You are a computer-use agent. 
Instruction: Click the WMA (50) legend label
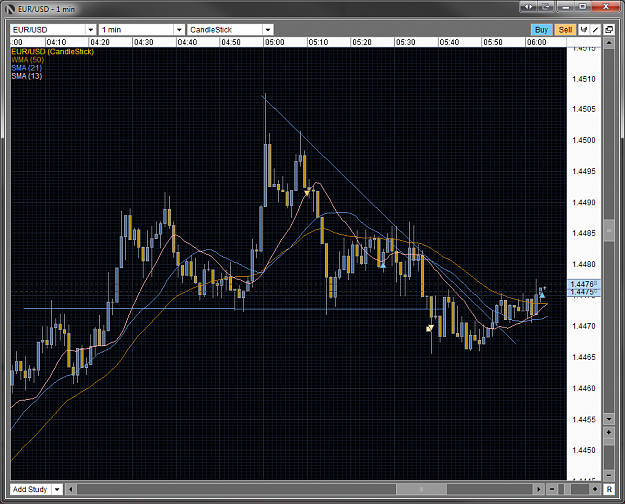click(x=28, y=60)
